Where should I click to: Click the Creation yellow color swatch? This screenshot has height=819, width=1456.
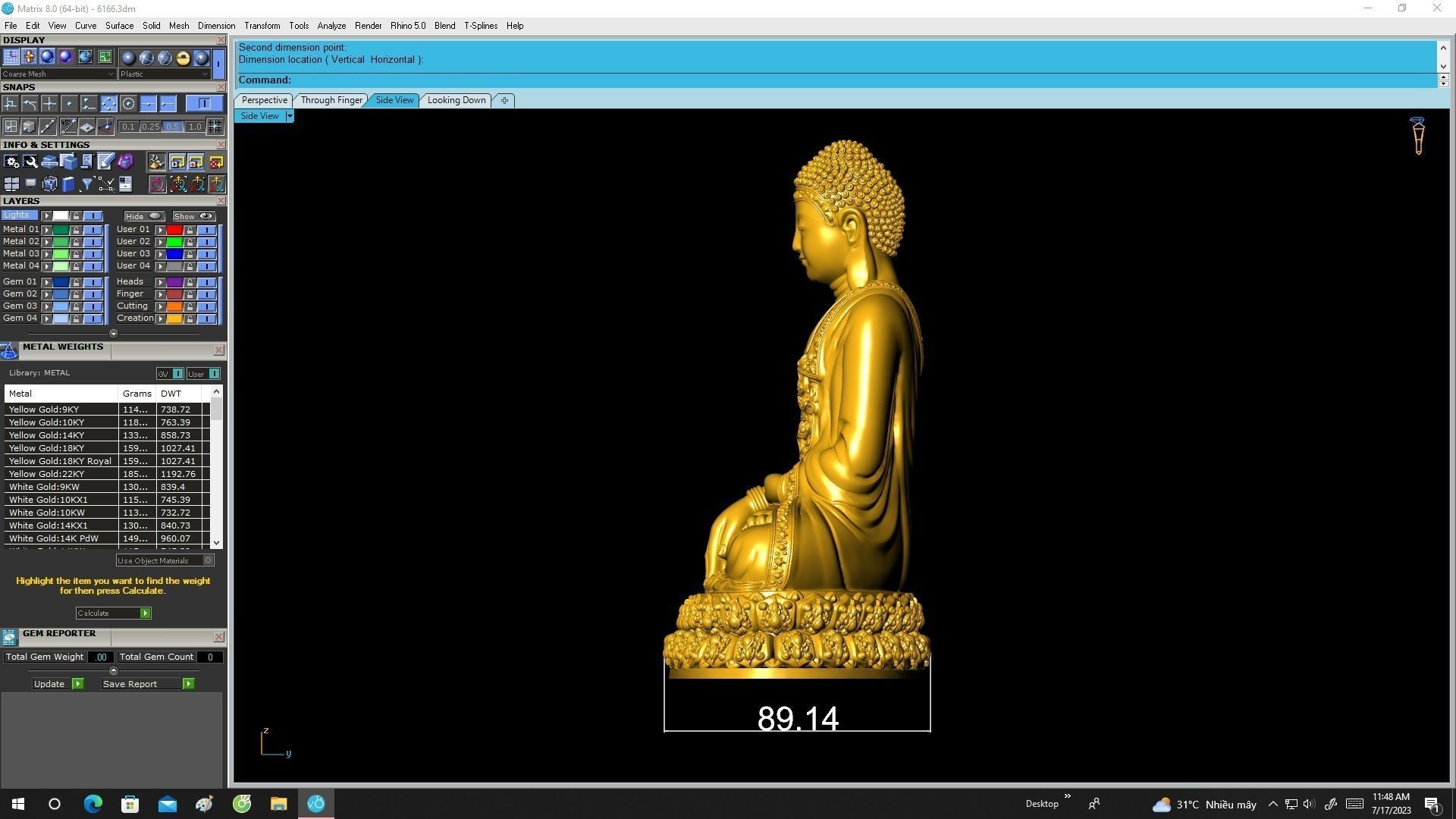[x=174, y=319]
